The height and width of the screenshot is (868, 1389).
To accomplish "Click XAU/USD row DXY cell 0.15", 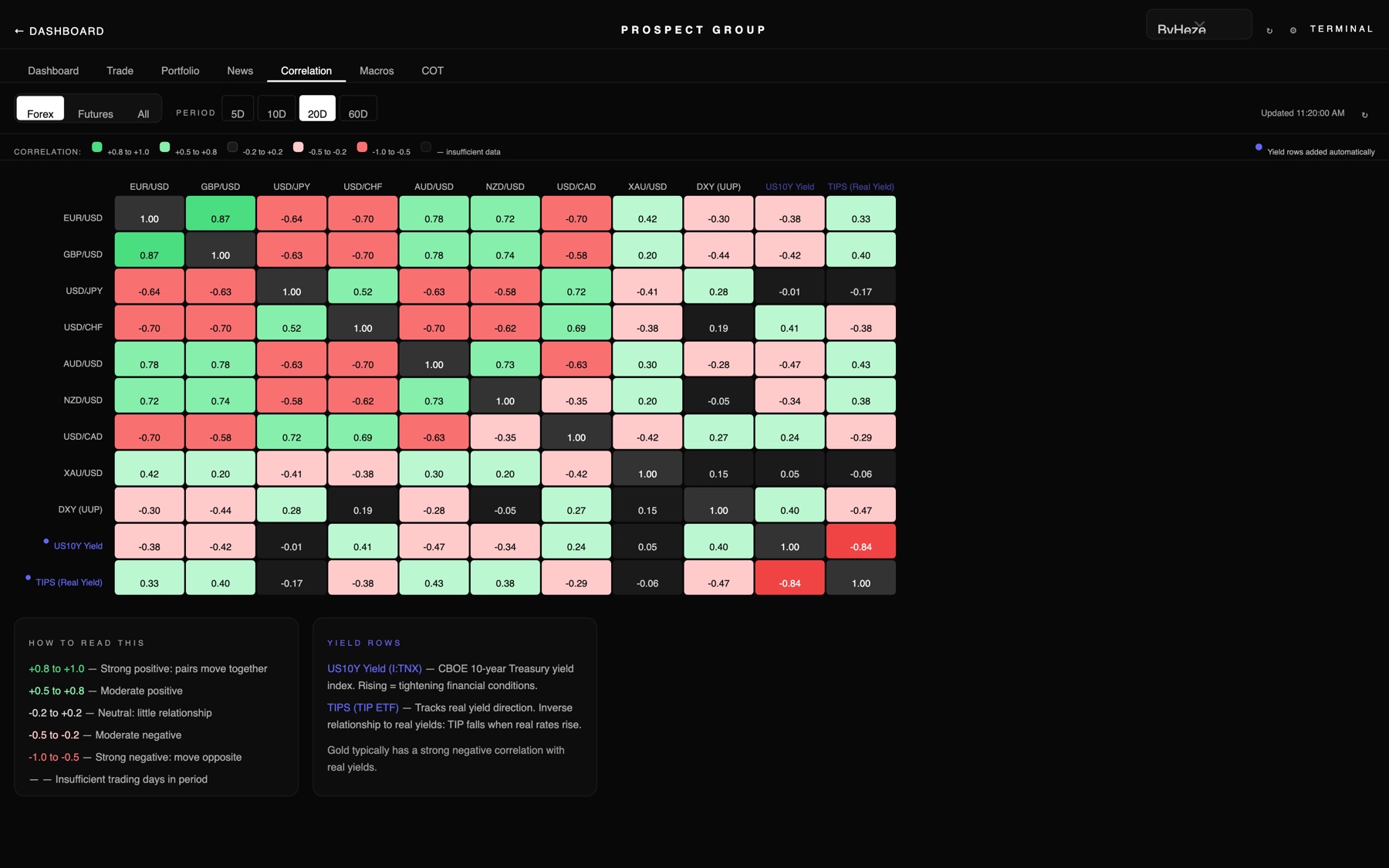I will tap(718, 468).
